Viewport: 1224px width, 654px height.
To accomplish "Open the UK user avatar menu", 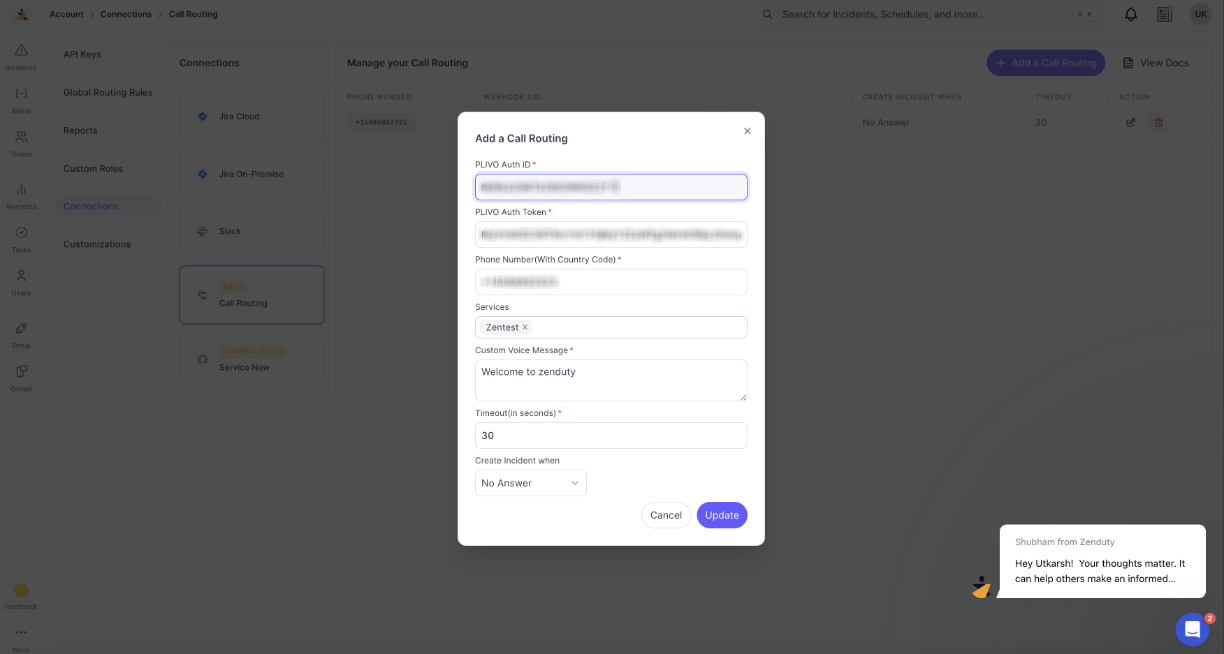I will click(1200, 14).
